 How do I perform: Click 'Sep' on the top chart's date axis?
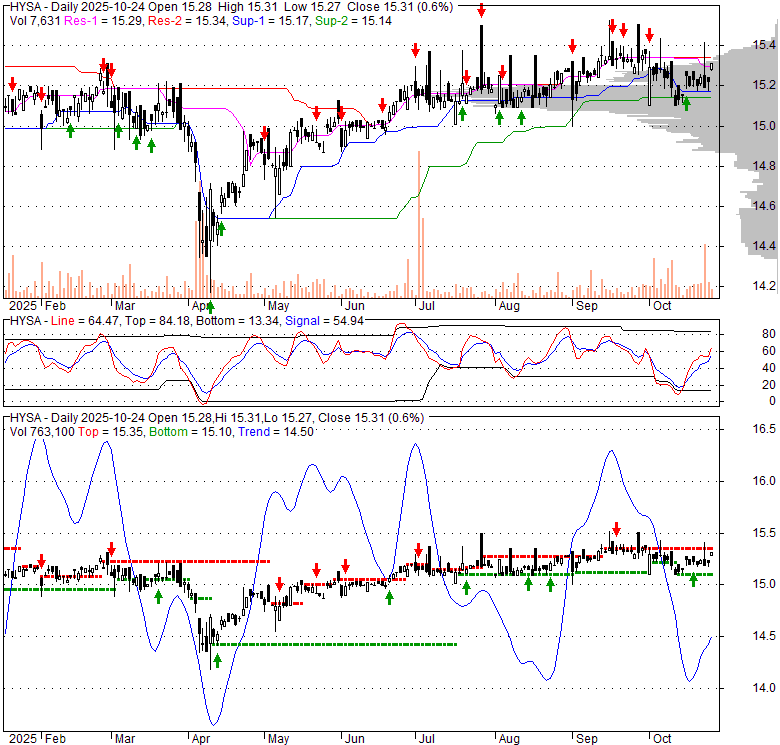pyautogui.click(x=586, y=306)
